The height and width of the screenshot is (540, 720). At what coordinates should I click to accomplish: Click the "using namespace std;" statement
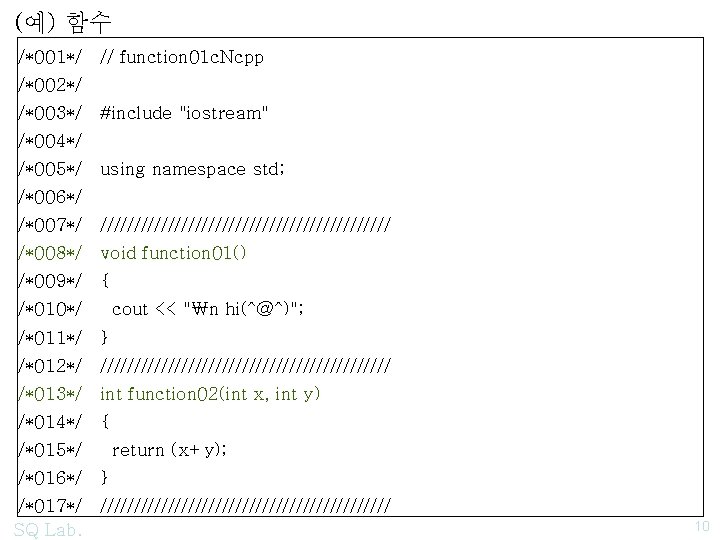tap(192, 169)
